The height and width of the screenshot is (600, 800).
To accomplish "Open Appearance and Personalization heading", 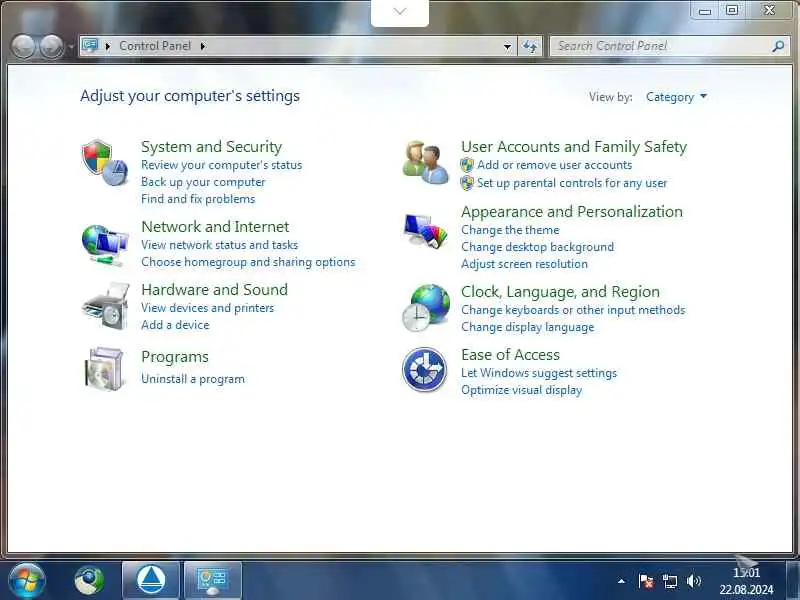I will point(571,212).
